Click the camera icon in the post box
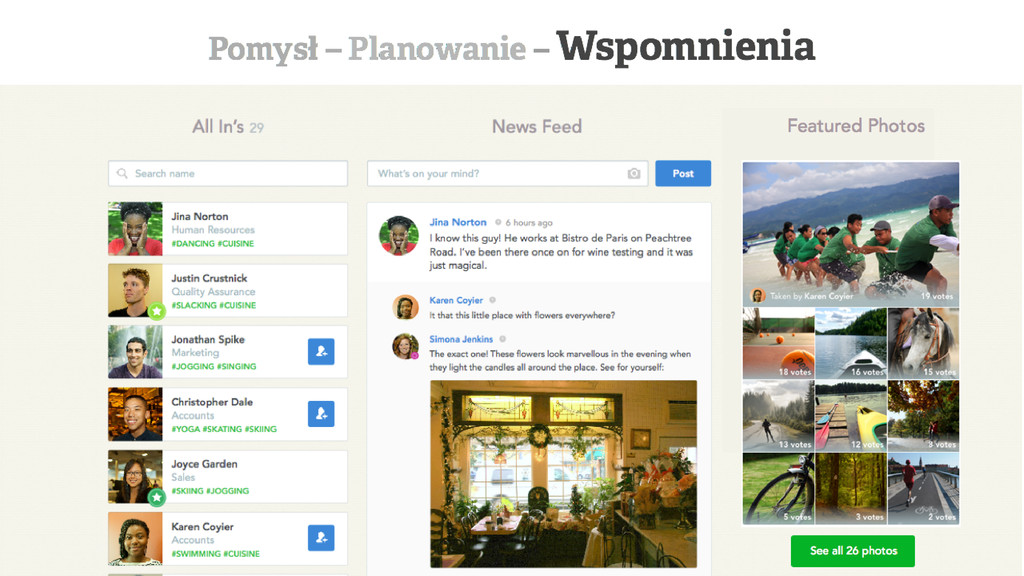The height and width of the screenshot is (576, 1024). pyautogui.click(x=633, y=174)
